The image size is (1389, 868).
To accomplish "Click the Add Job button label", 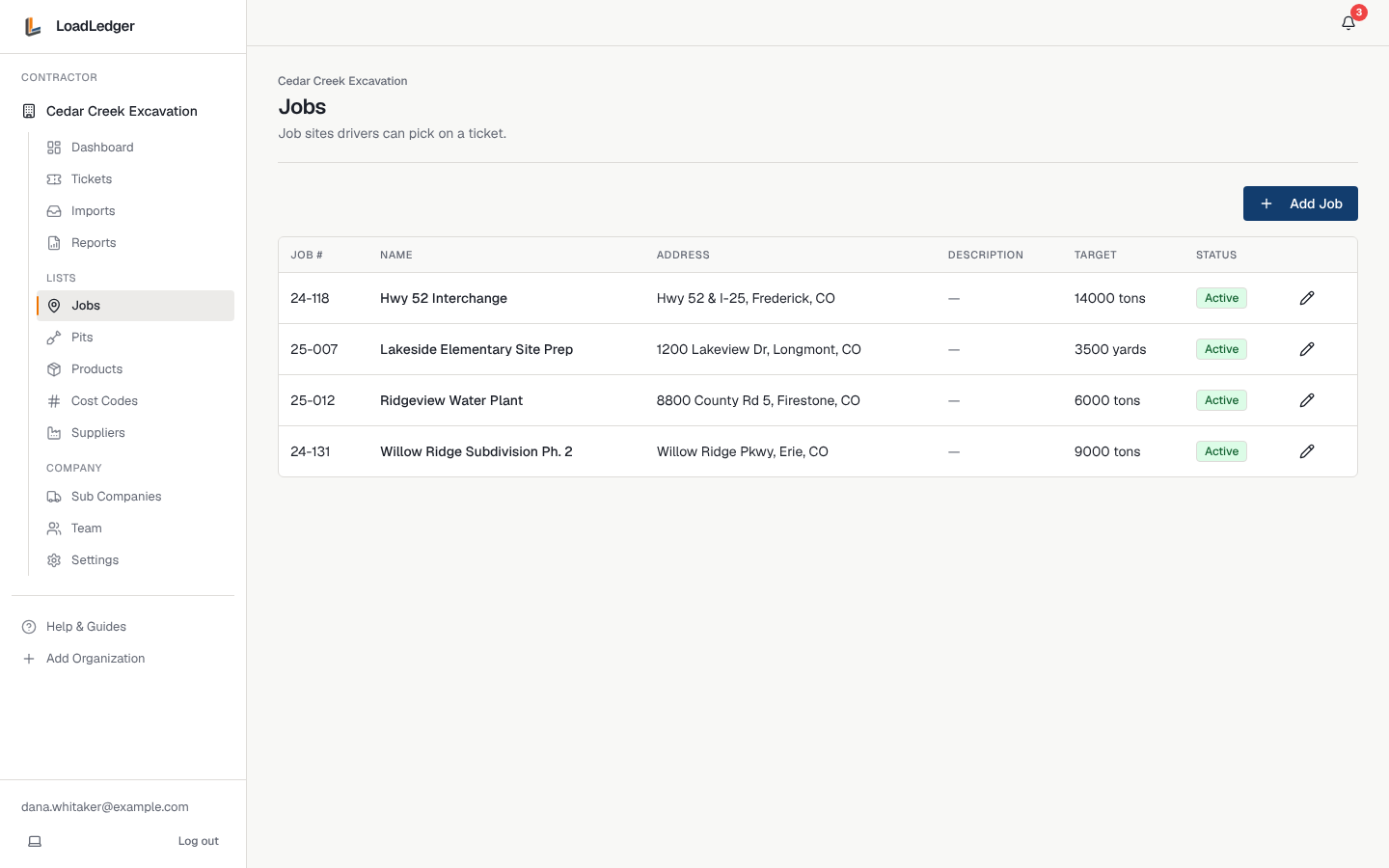I will click(x=1316, y=203).
